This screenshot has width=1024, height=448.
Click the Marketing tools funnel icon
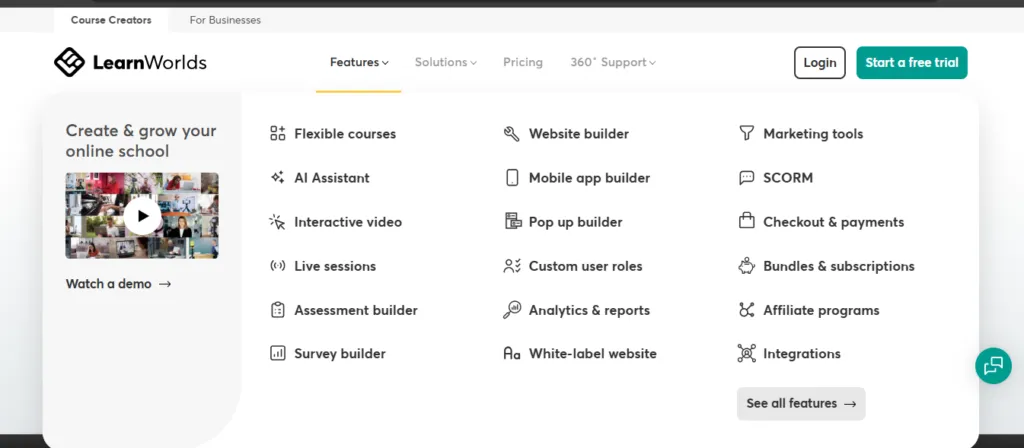pos(746,134)
